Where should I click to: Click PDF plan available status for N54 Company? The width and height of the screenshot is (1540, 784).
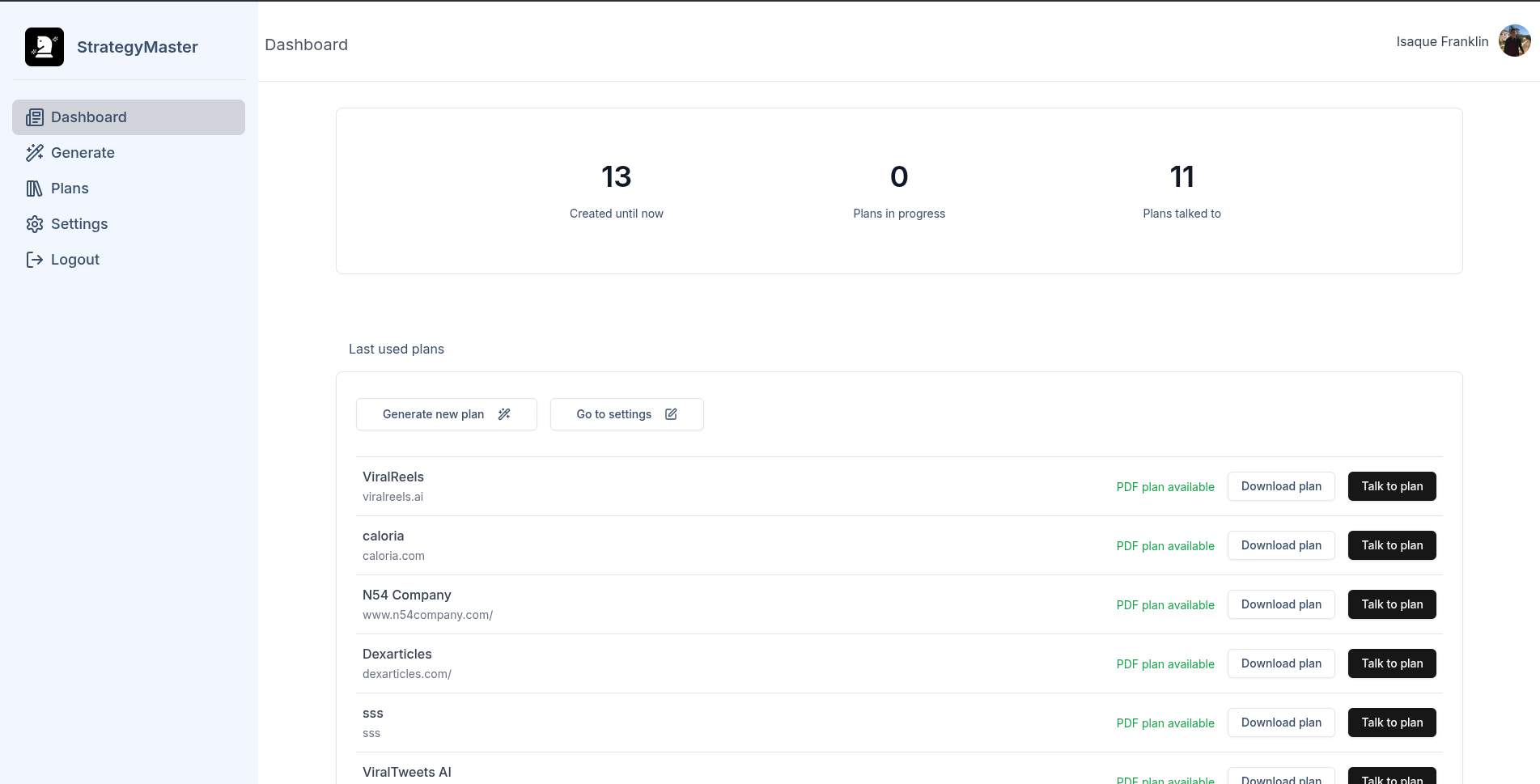click(x=1165, y=605)
